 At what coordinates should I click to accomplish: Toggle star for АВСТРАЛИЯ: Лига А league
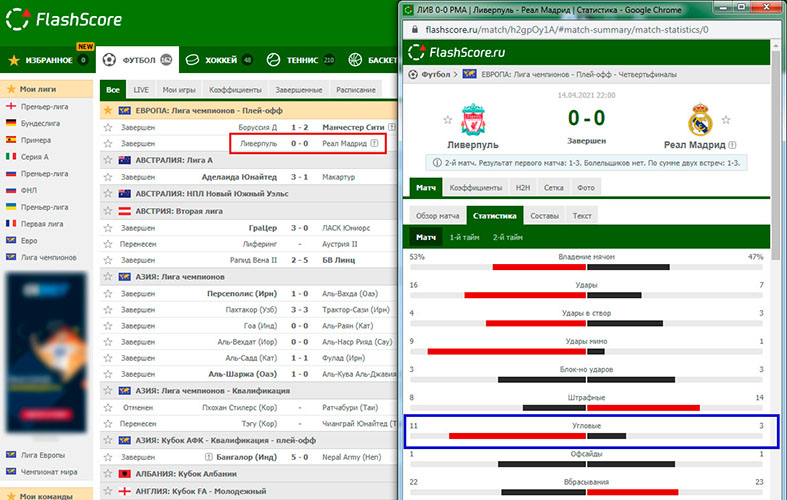point(107,160)
